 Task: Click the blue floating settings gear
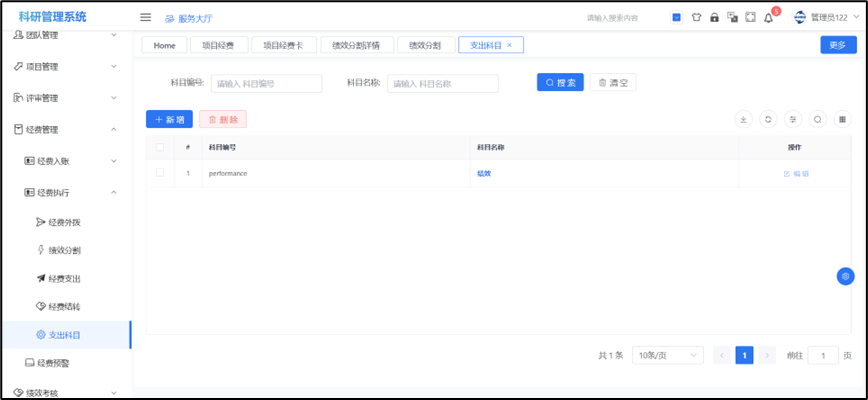845,276
